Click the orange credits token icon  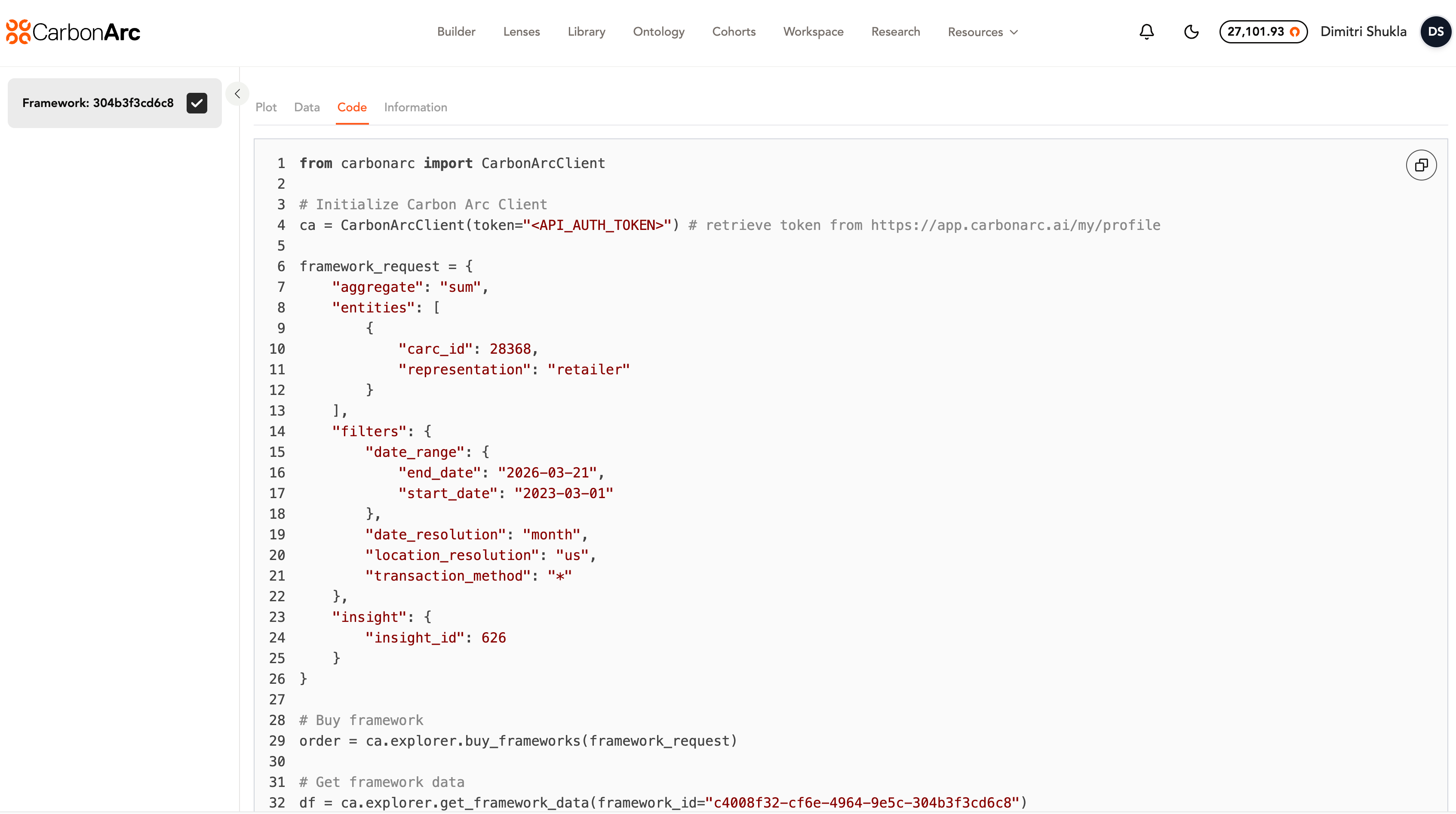(1295, 32)
